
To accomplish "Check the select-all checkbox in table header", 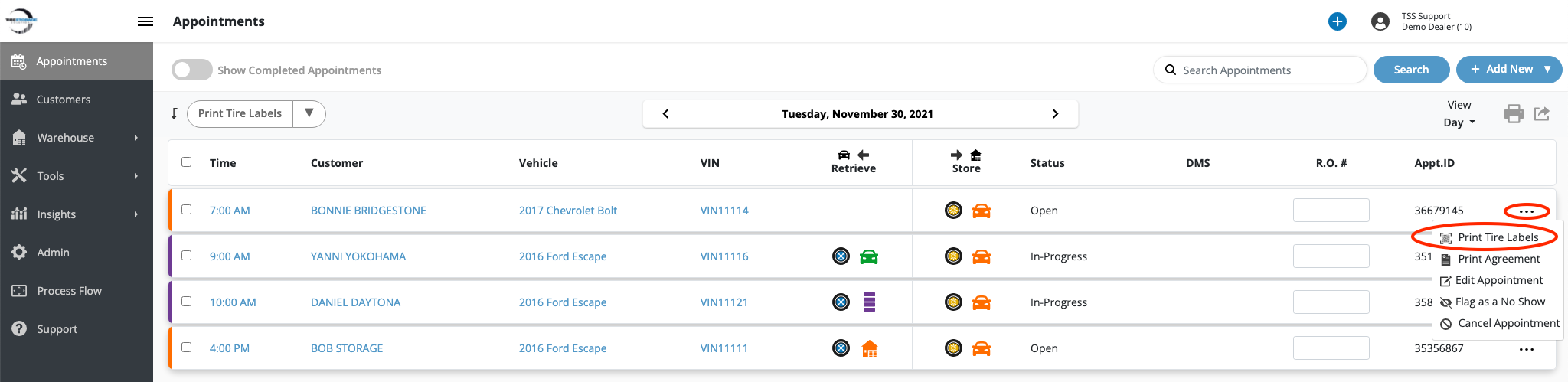I will [186, 162].
